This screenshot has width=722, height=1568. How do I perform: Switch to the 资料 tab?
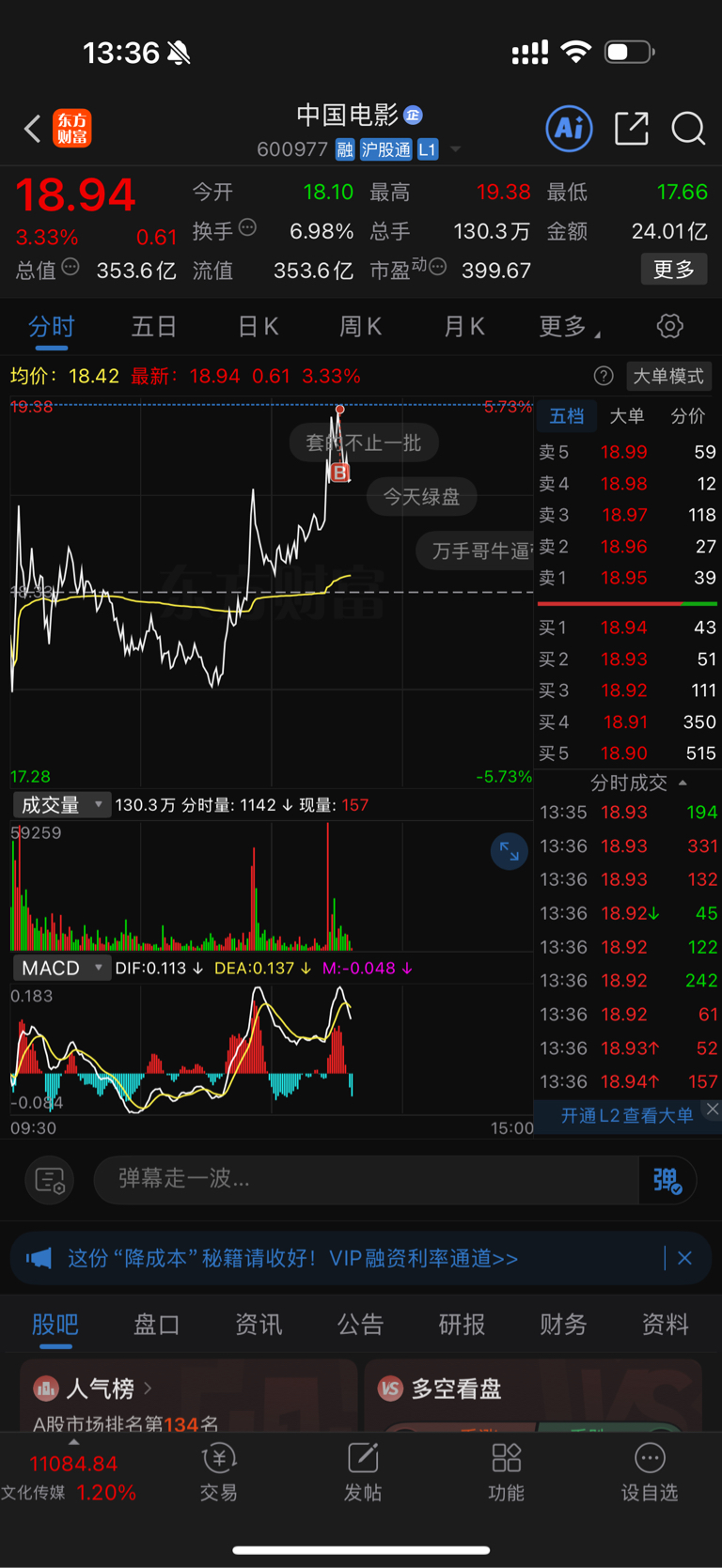(665, 1325)
